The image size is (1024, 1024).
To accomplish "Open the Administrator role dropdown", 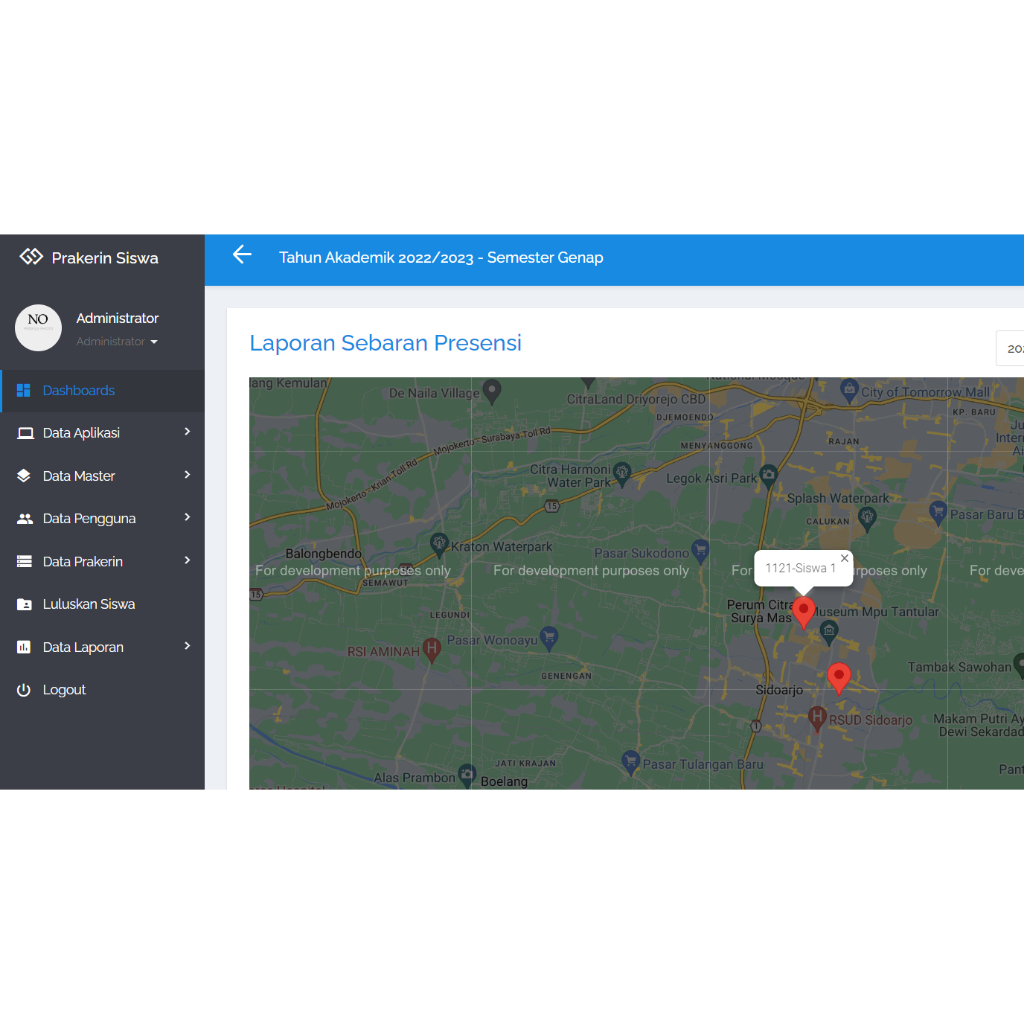I will (117, 342).
